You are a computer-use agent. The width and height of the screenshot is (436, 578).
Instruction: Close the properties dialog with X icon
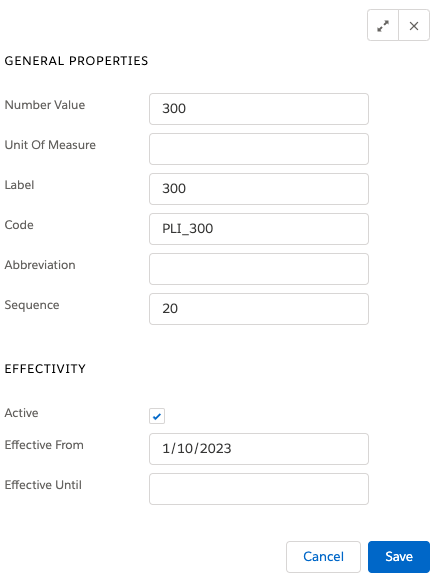pos(414,25)
